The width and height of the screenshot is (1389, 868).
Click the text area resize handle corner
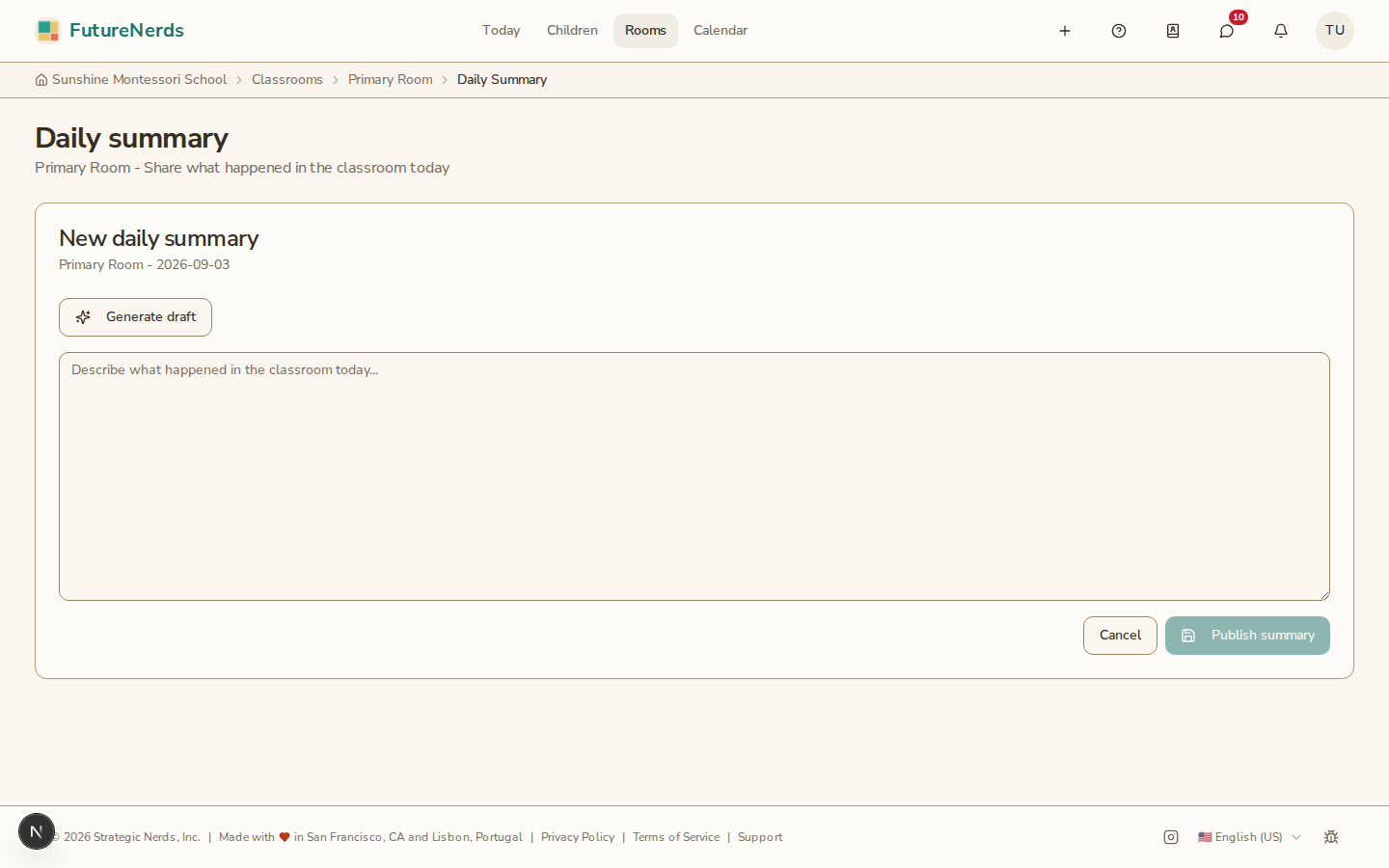(x=1324, y=595)
